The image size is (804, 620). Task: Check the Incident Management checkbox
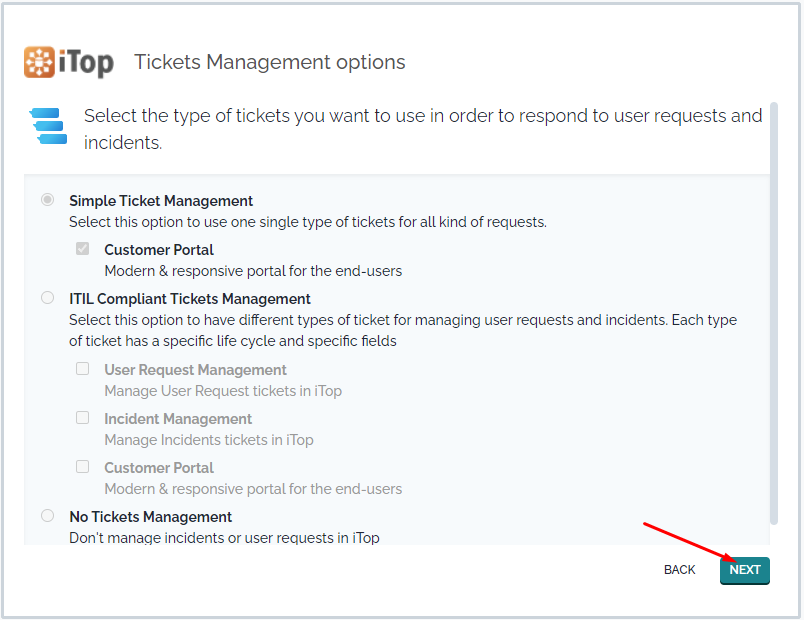83,417
